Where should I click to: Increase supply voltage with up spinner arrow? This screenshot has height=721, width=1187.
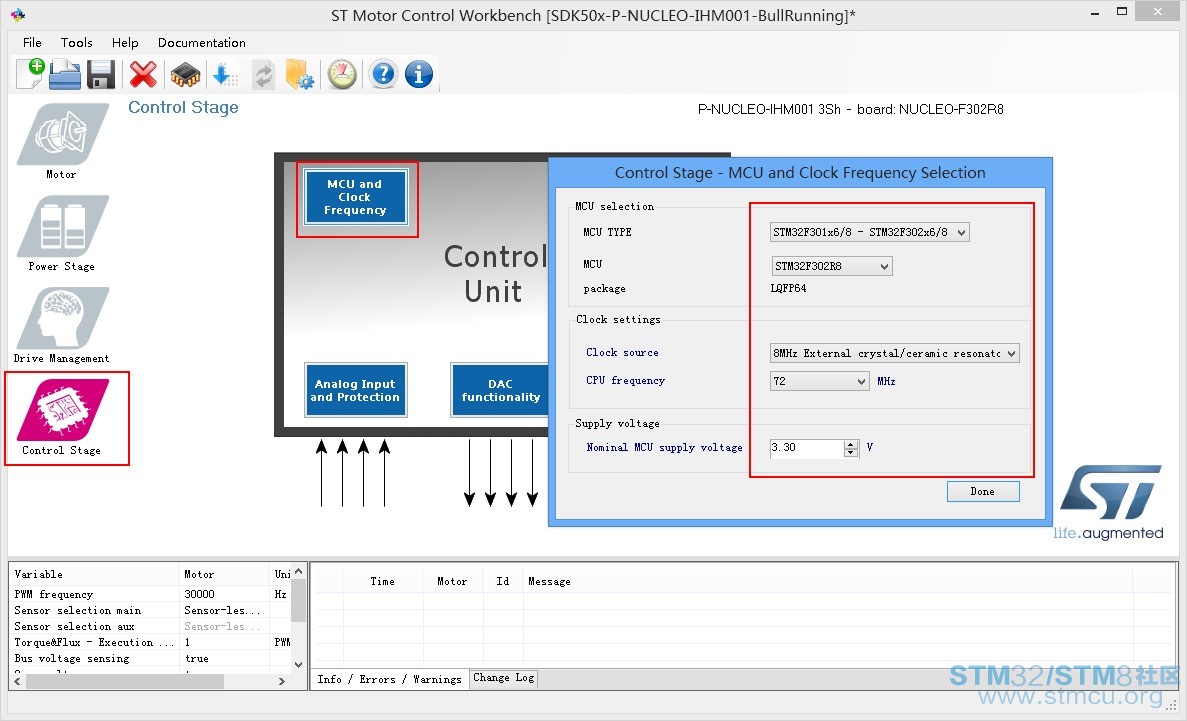click(851, 444)
